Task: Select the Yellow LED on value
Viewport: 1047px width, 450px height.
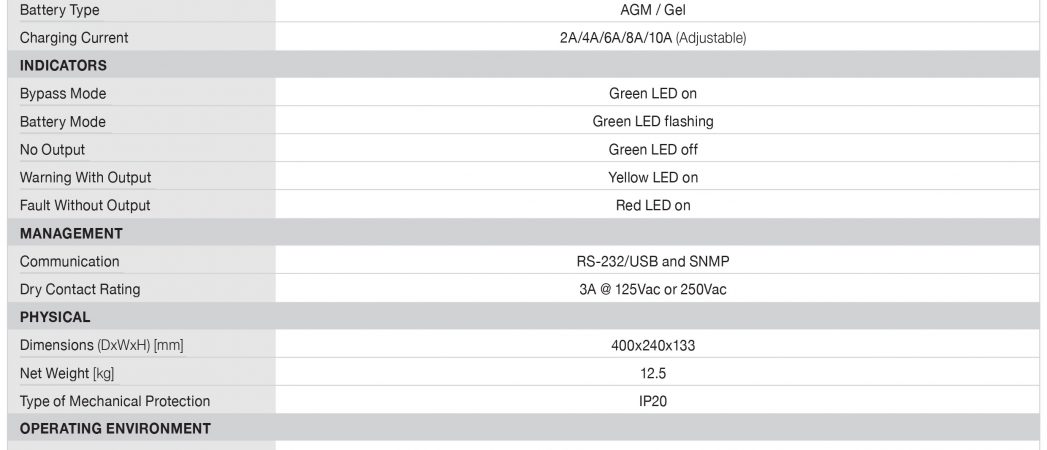Action: pos(652,178)
